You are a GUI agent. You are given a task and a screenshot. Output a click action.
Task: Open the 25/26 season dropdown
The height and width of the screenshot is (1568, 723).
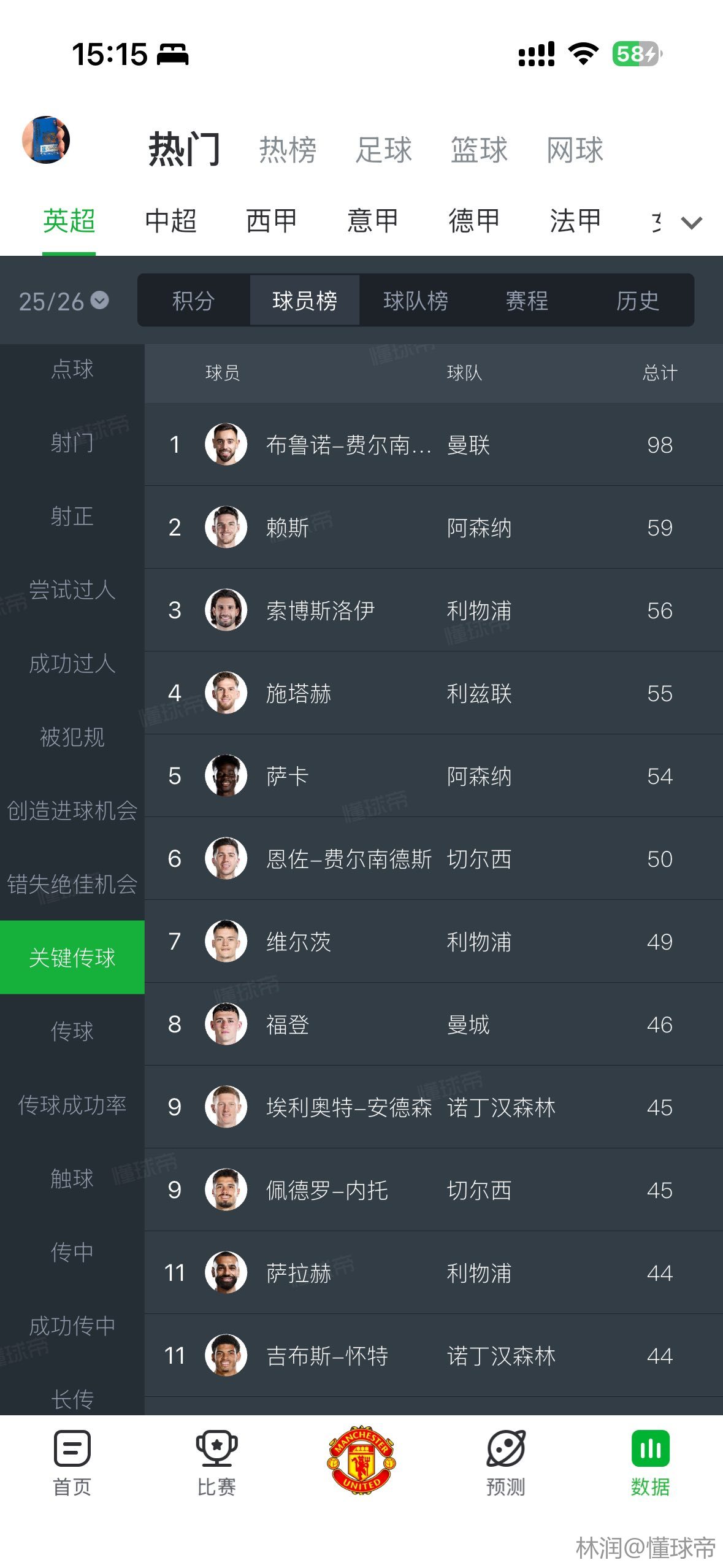pyautogui.click(x=63, y=301)
